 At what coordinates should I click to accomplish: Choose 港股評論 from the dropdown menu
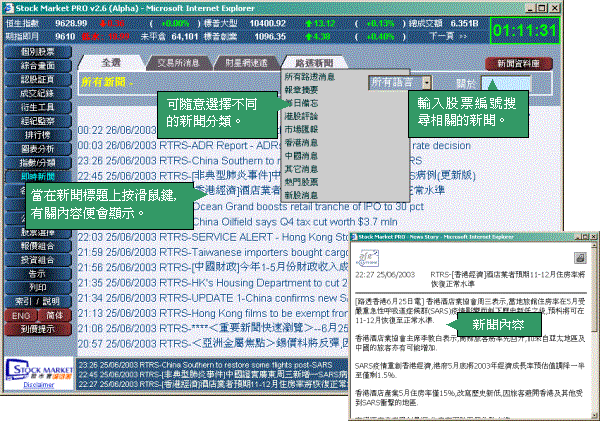coord(301,116)
